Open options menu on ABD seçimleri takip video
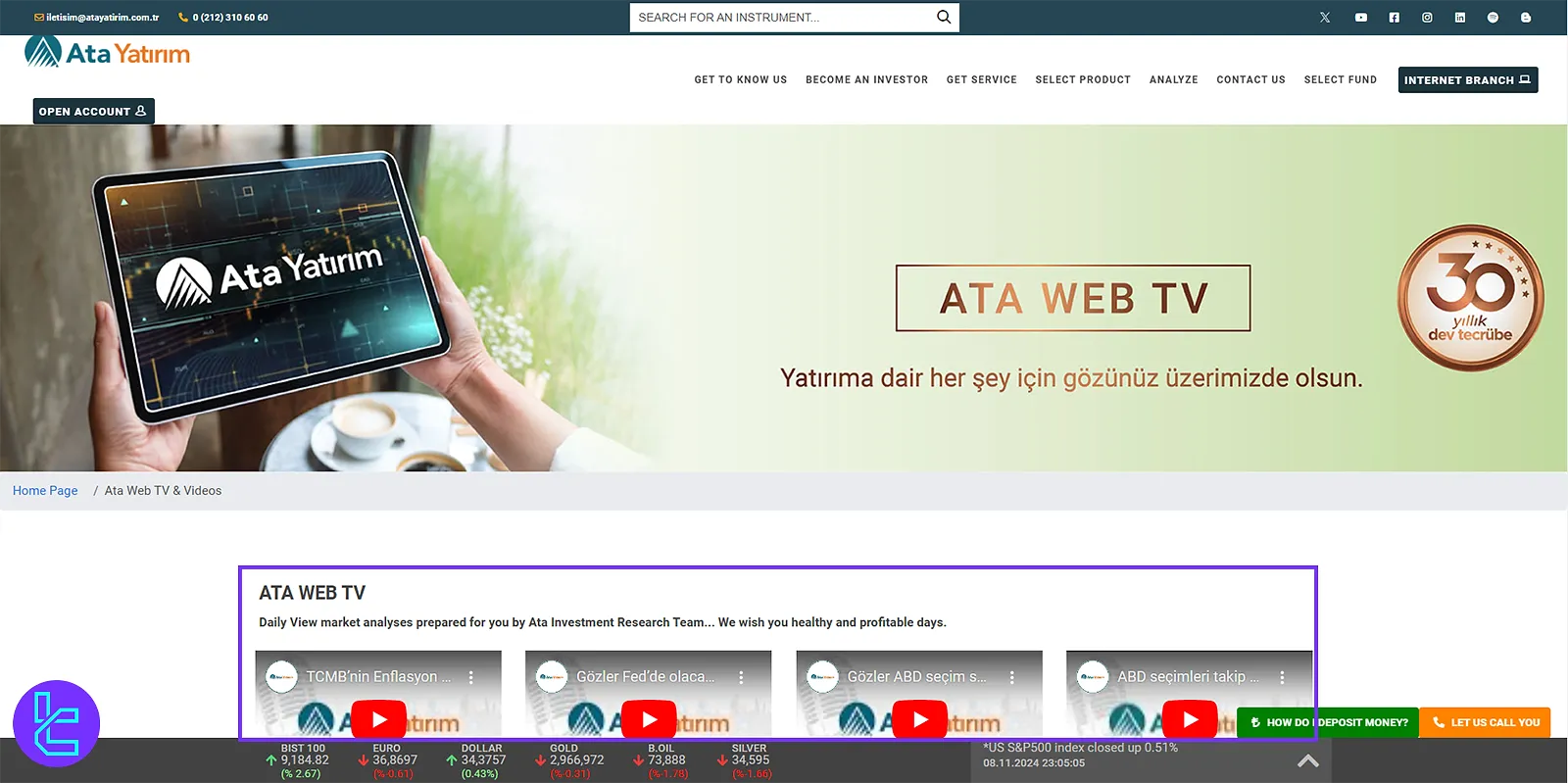 1282,677
